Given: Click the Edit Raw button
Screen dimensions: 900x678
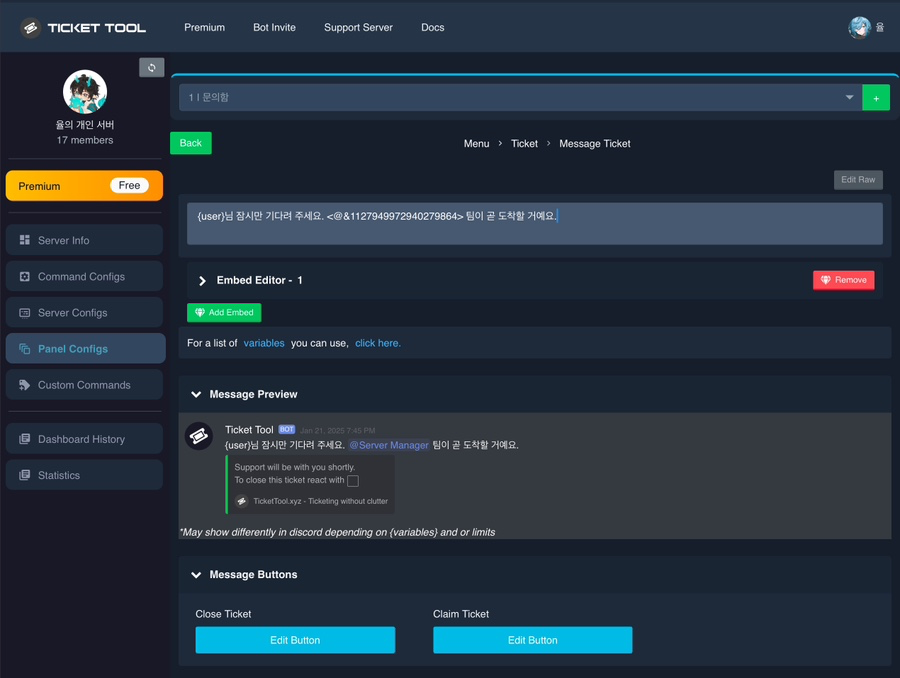Looking at the screenshot, I should [858, 180].
